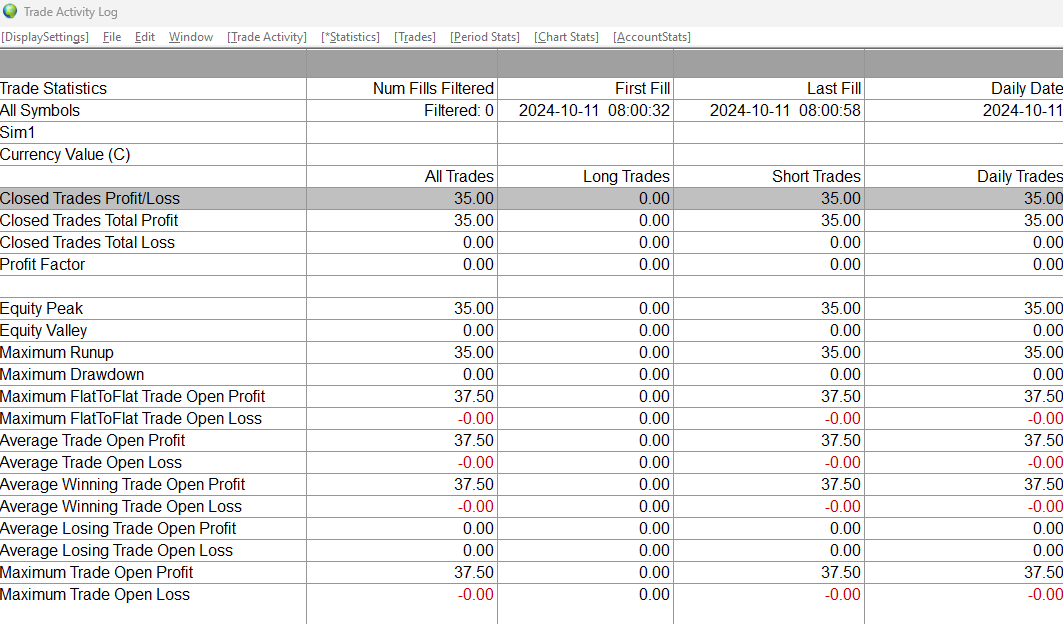Viewport: 1063px width, 624px height.
Task: Open the Edit menu
Action: (x=144, y=37)
